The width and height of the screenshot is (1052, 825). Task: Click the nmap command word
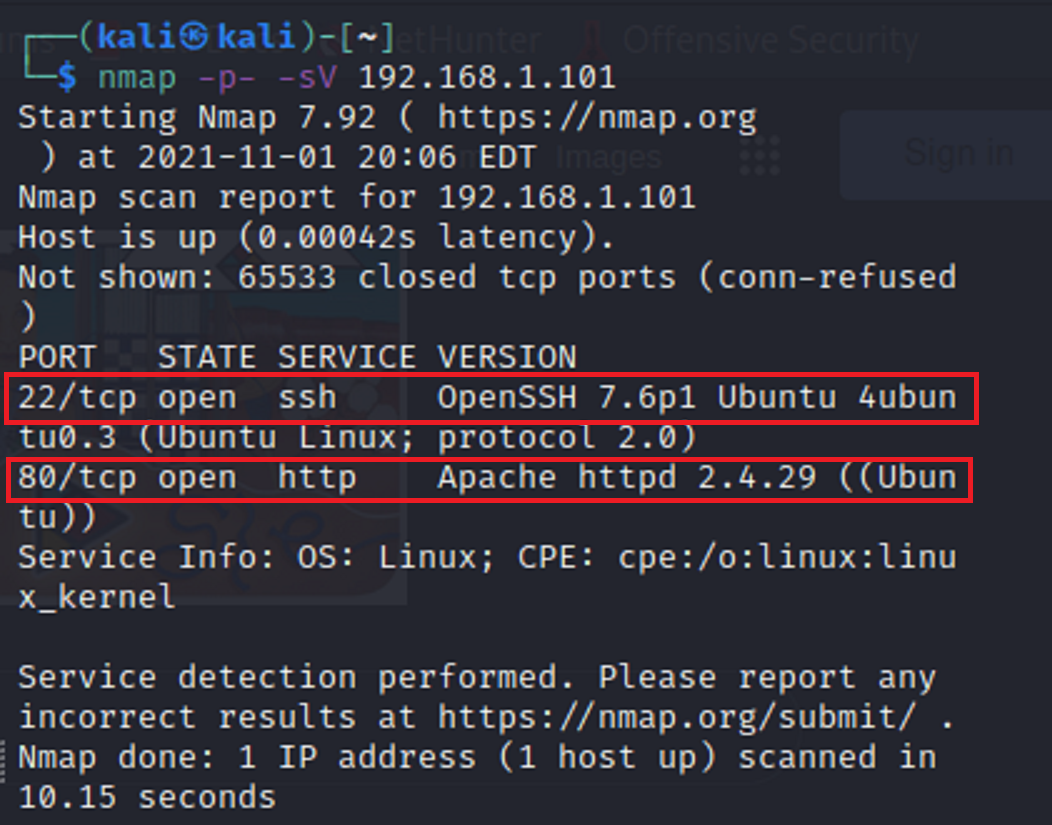tap(137, 77)
